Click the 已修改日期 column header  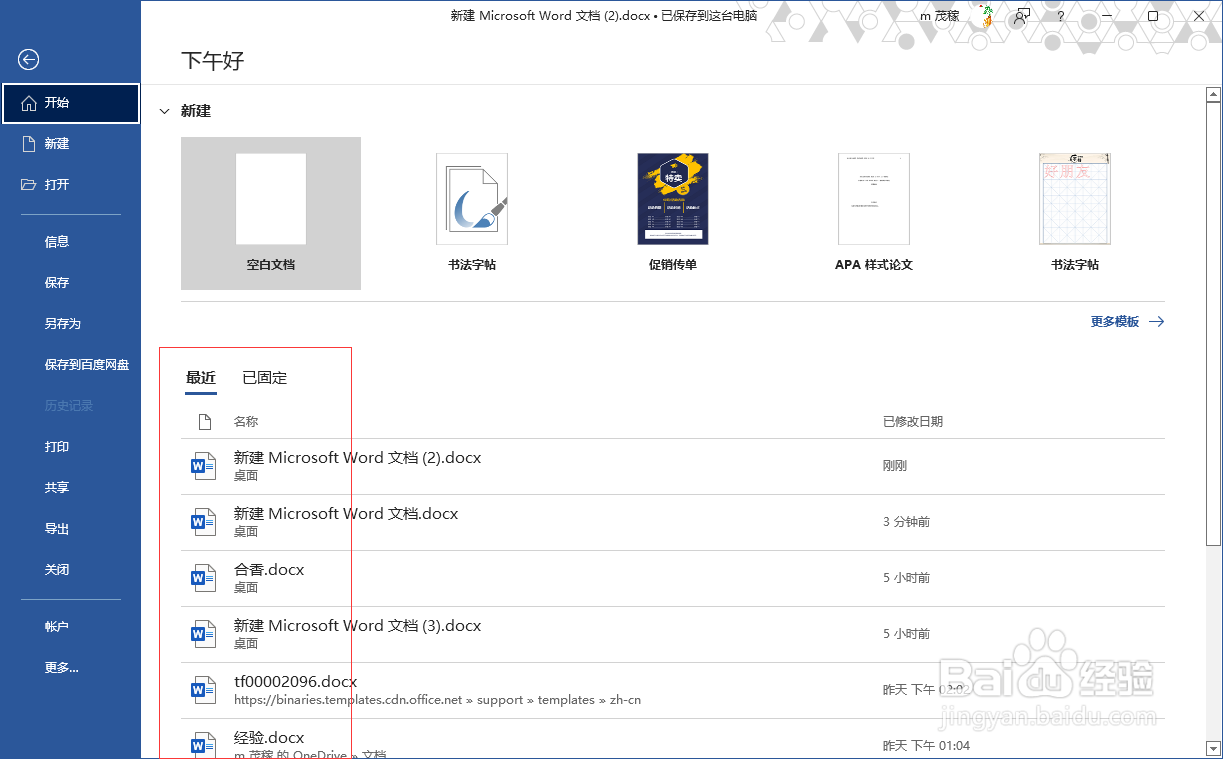(913, 422)
